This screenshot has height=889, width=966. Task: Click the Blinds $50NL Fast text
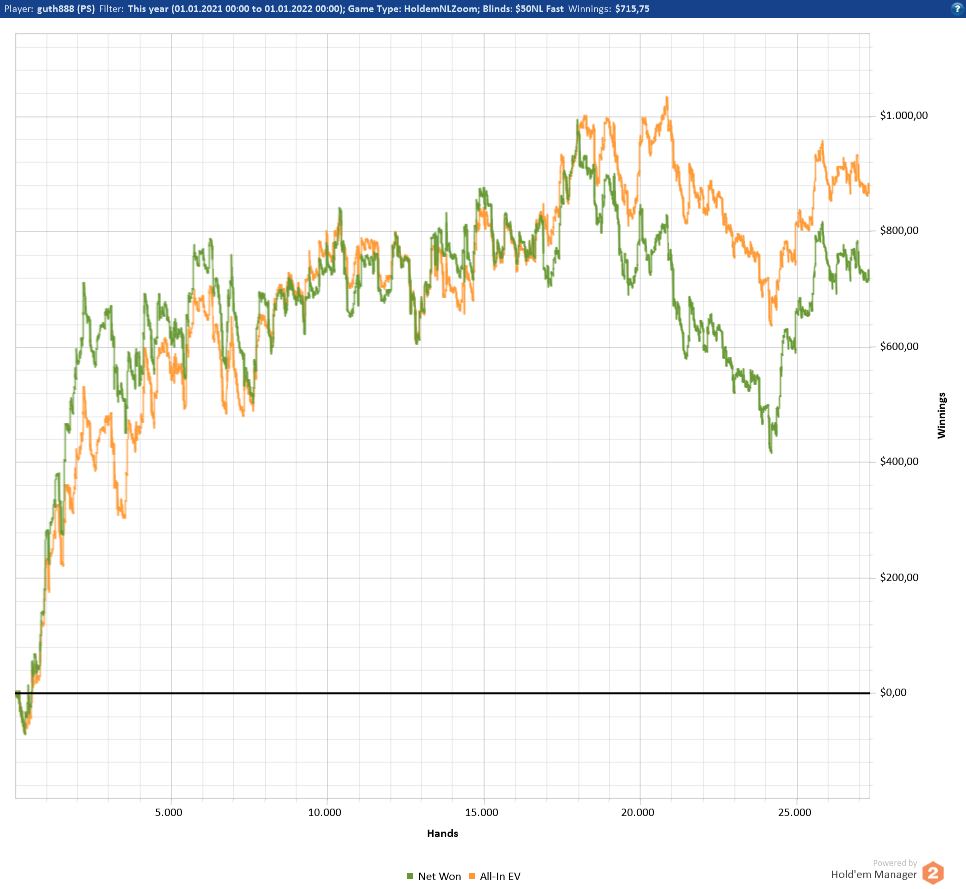(x=523, y=9)
